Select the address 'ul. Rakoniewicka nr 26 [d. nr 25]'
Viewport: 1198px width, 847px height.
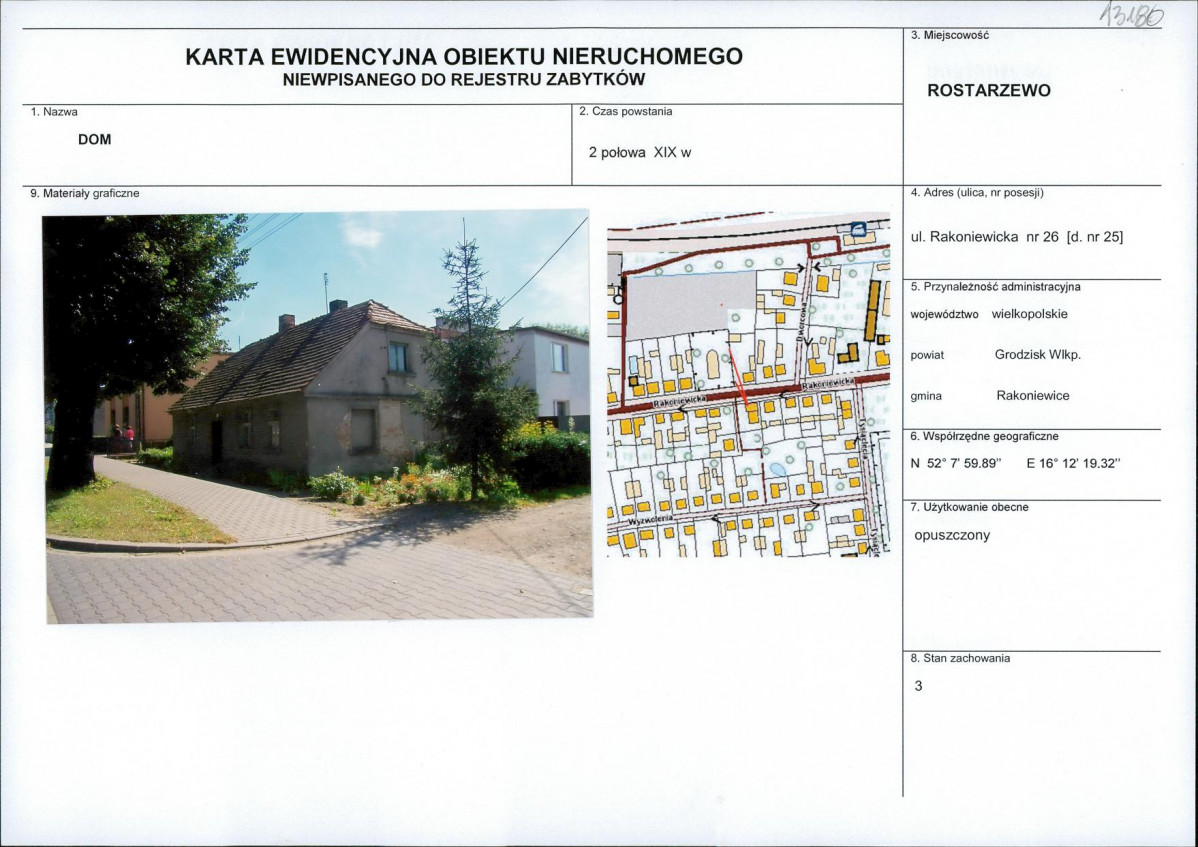(x=1017, y=237)
